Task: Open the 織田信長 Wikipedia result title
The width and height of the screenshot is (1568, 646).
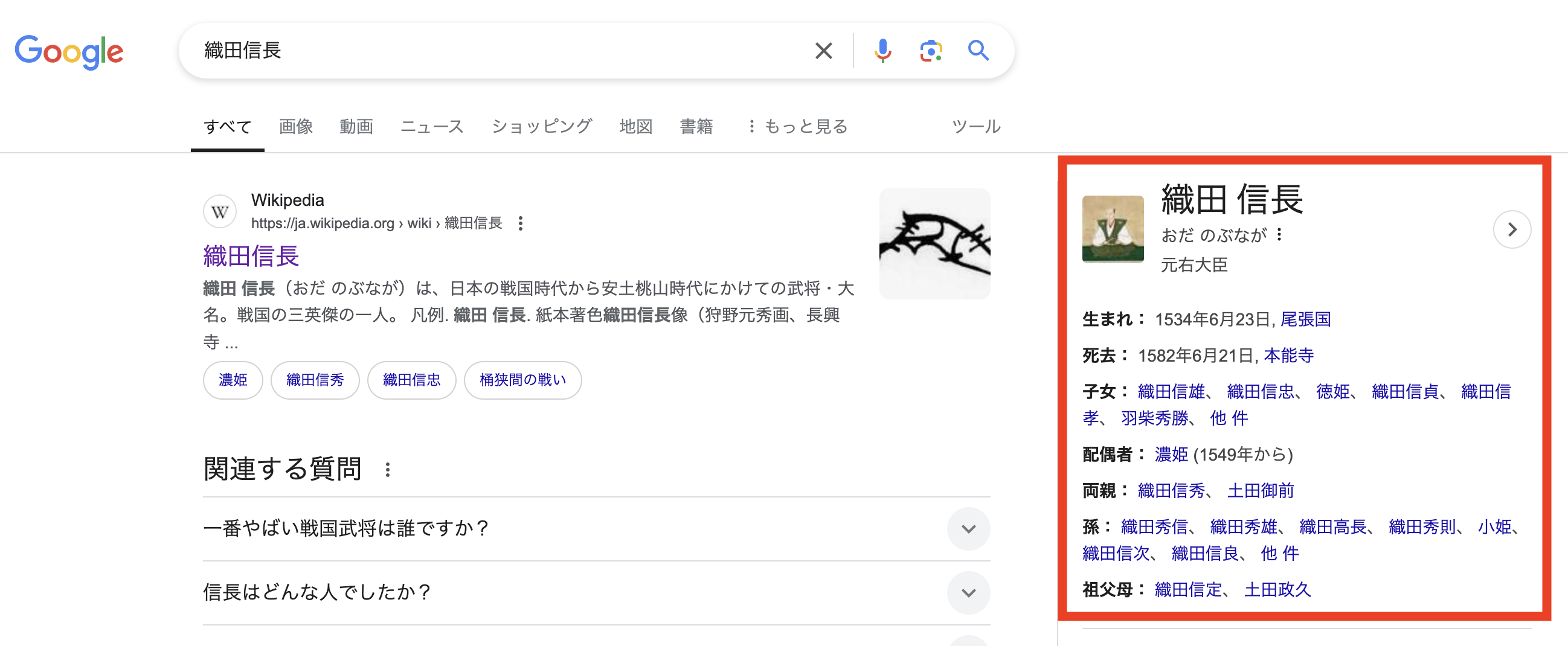Action: pyautogui.click(x=251, y=256)
